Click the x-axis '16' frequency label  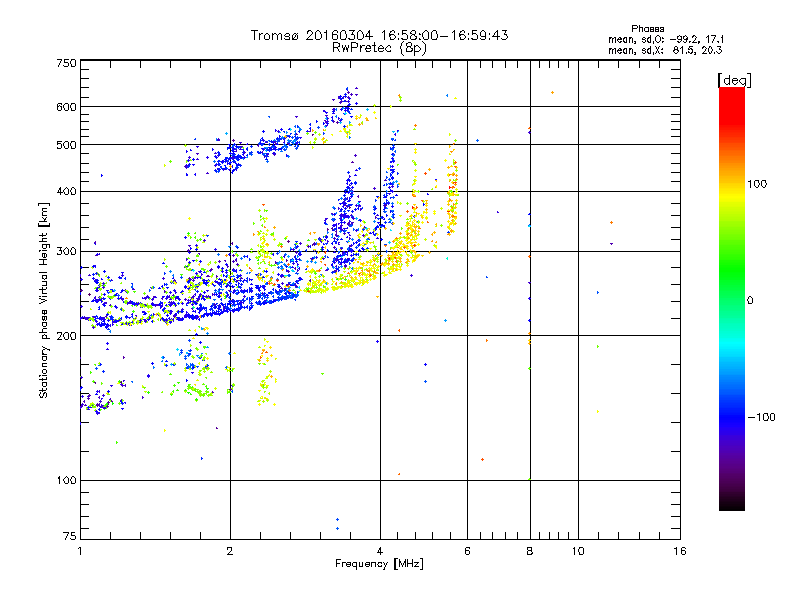[680, 551]
